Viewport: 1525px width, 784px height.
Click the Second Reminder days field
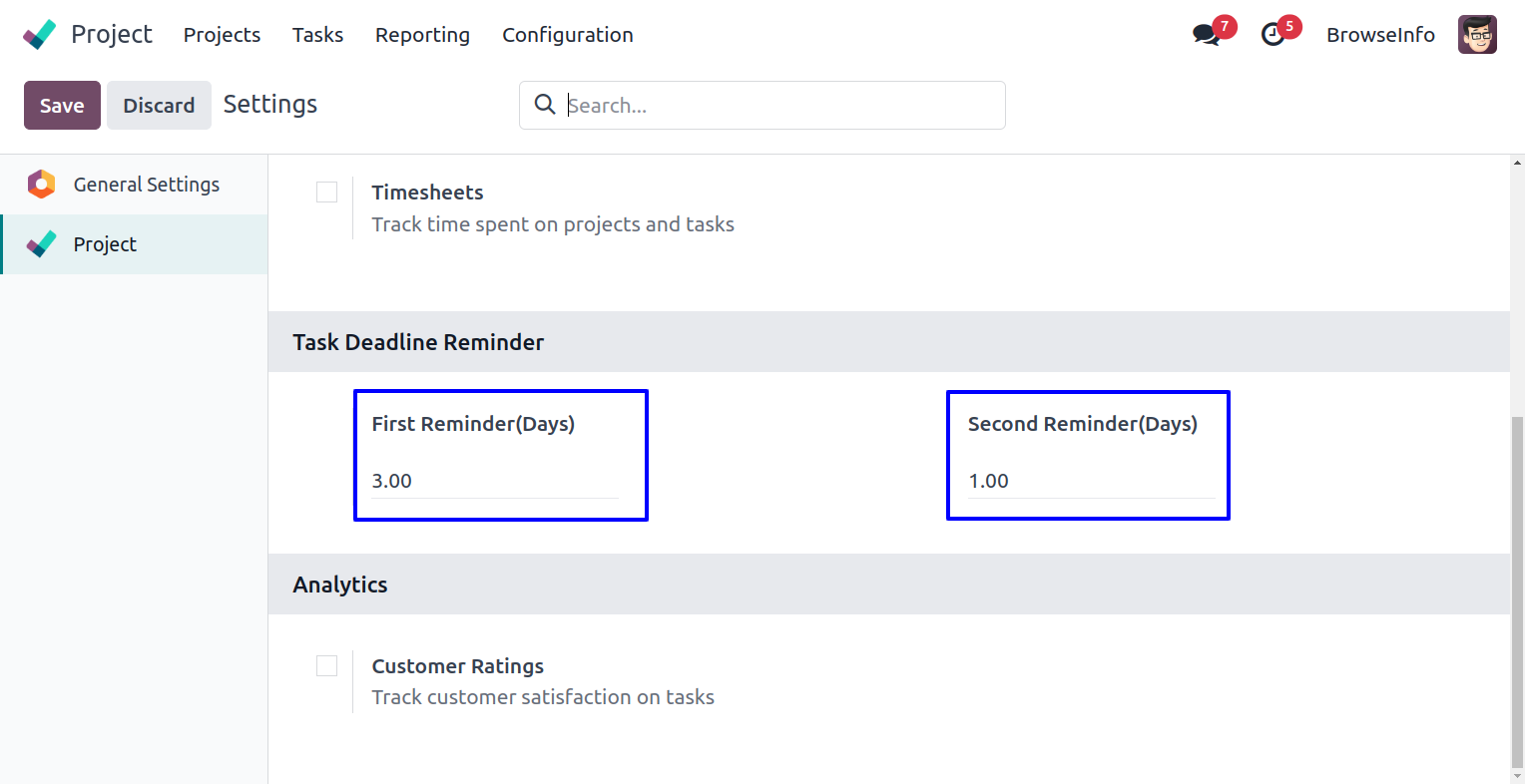[1090, 481]
